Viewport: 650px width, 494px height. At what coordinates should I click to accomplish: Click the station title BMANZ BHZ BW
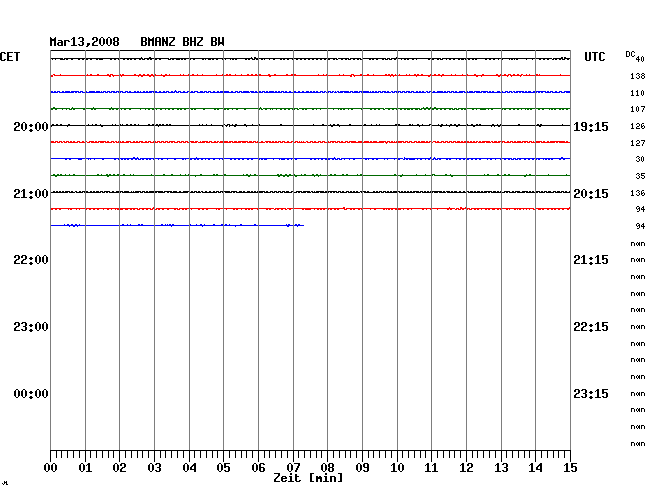[182, 42]
